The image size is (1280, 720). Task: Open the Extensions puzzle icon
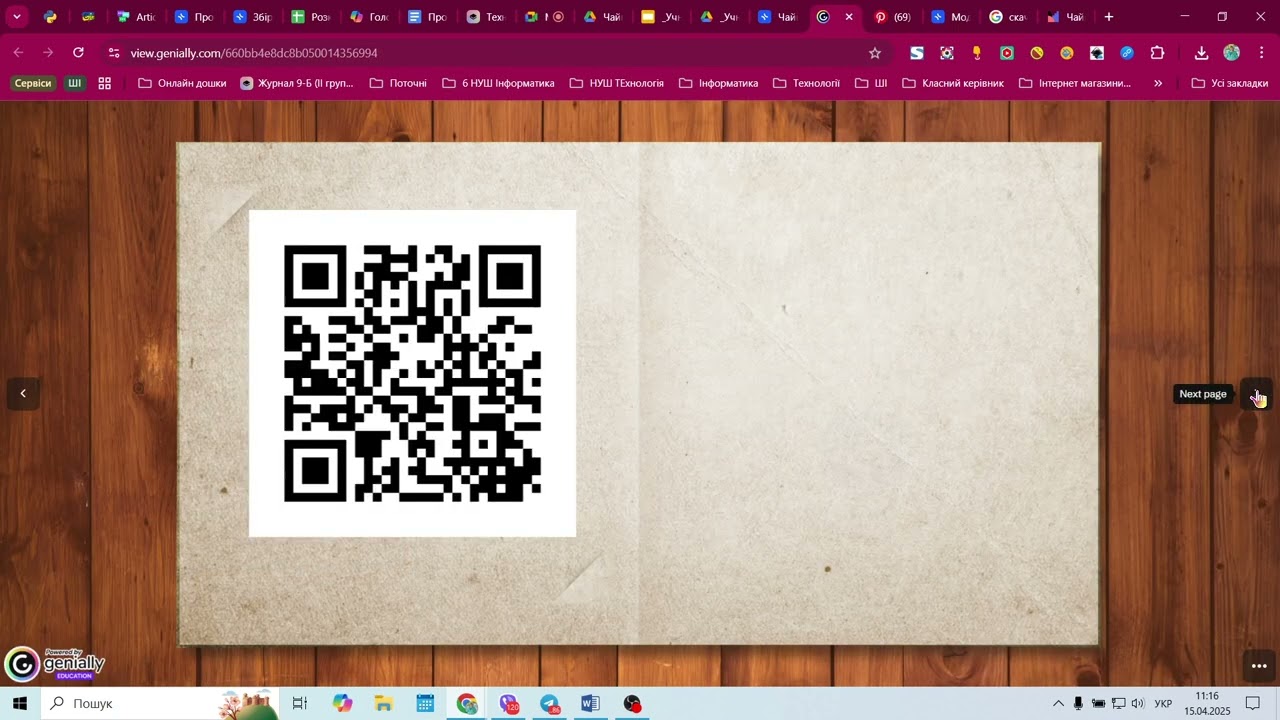pos(1158,53)
